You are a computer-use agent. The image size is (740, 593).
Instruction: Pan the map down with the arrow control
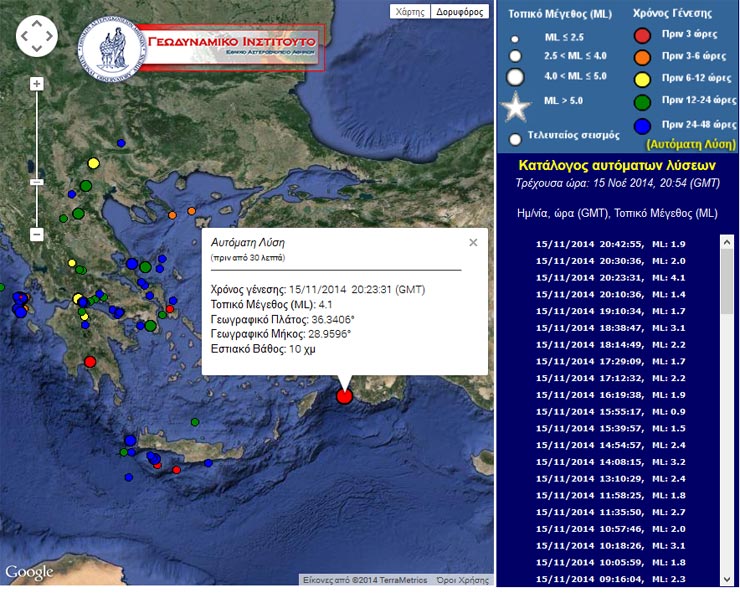coord(37,48)
